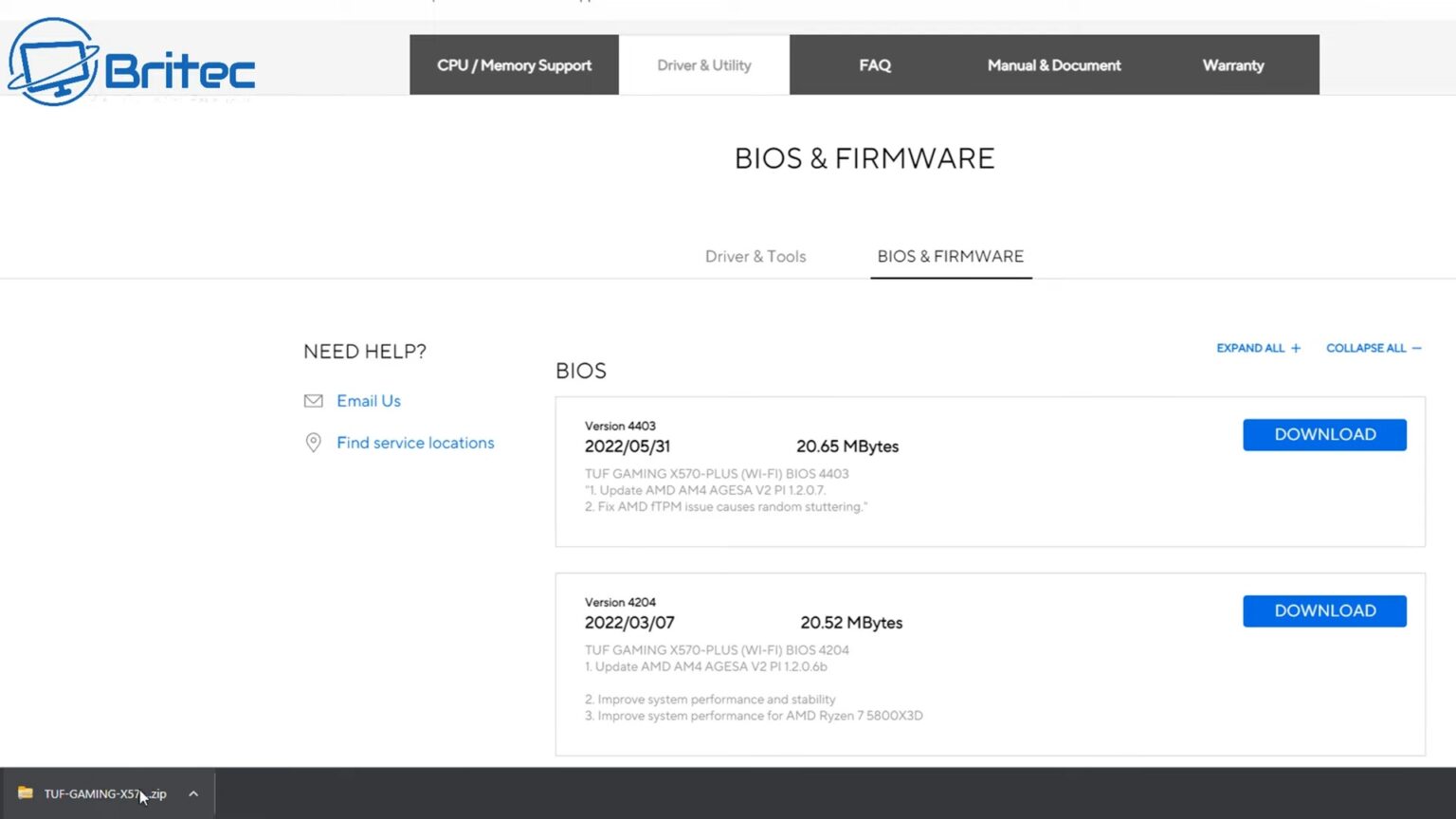
Task: Open the Email Us link
Action: [369, 401]
